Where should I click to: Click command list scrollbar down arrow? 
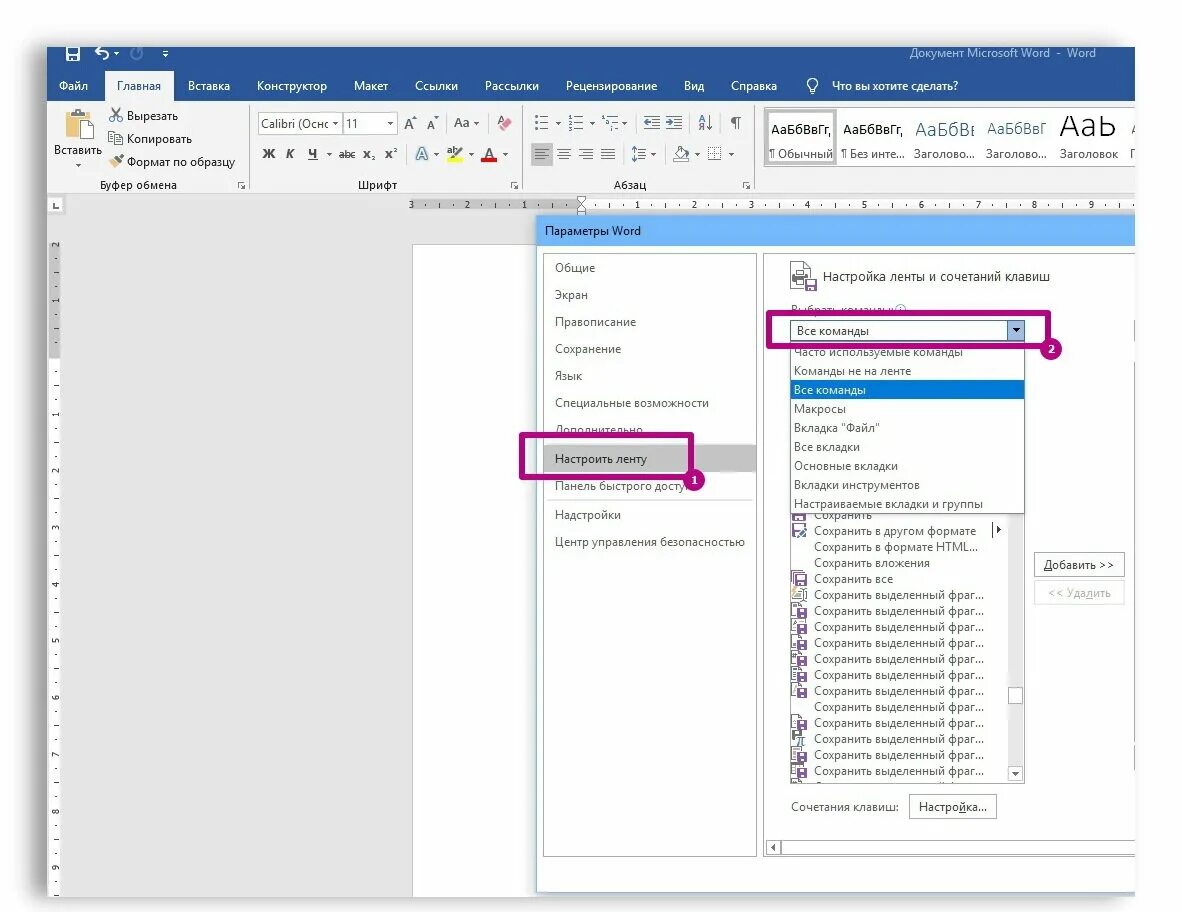pyautogui.click(x=1015, y=773)
